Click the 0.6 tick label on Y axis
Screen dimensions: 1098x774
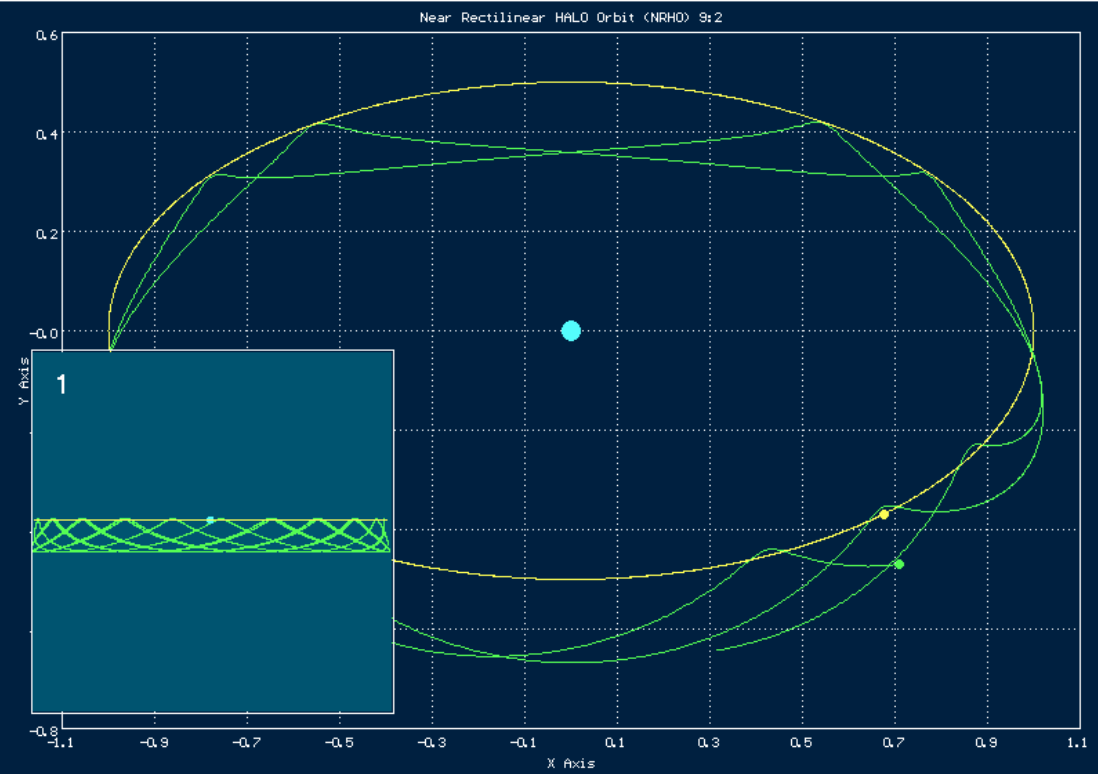click(46, 35)
